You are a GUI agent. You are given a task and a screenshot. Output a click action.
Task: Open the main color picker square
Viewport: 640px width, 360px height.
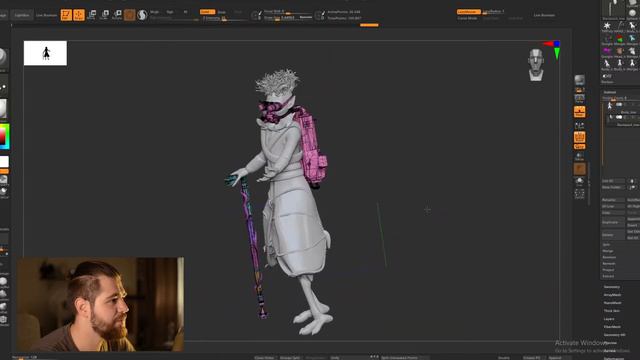pos(4,137)
